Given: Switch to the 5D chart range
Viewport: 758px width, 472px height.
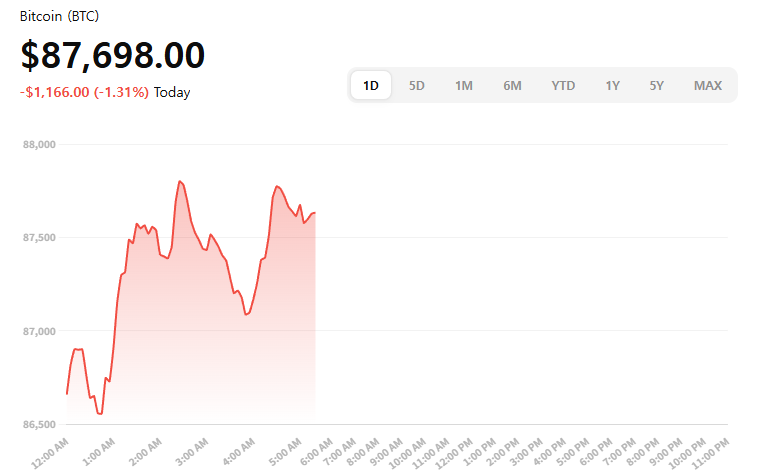Looking at the screenshot, I should [x=417, y=85].
